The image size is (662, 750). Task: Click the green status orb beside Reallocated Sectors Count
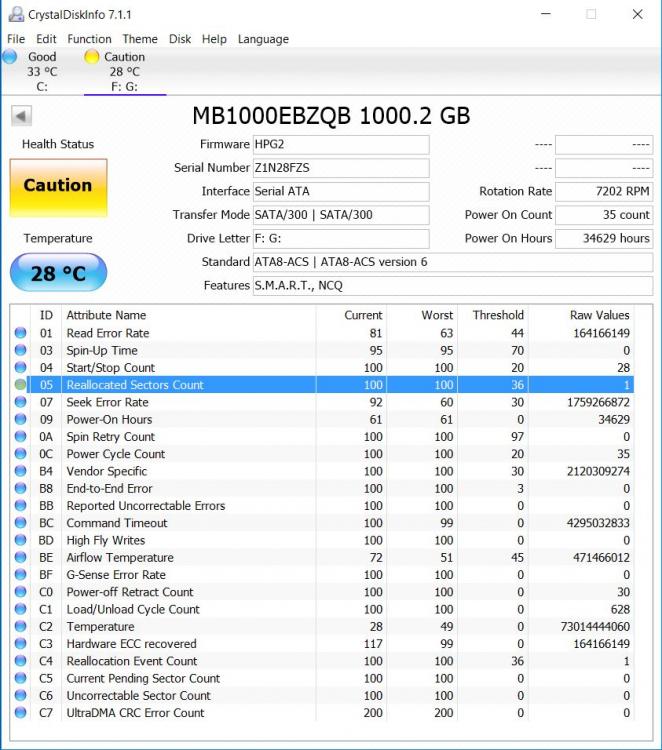pos(21,385)
